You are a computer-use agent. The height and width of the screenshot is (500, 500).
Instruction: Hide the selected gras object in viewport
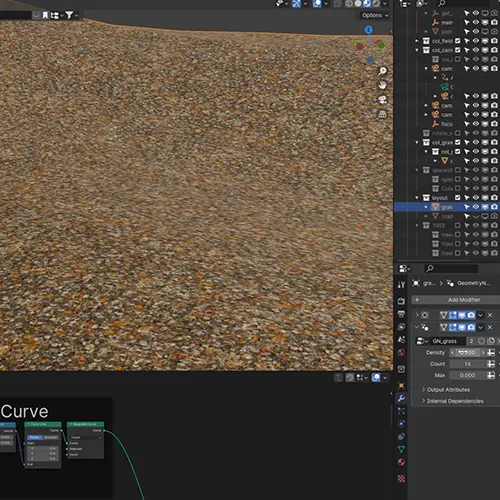[x=476, y=207]
